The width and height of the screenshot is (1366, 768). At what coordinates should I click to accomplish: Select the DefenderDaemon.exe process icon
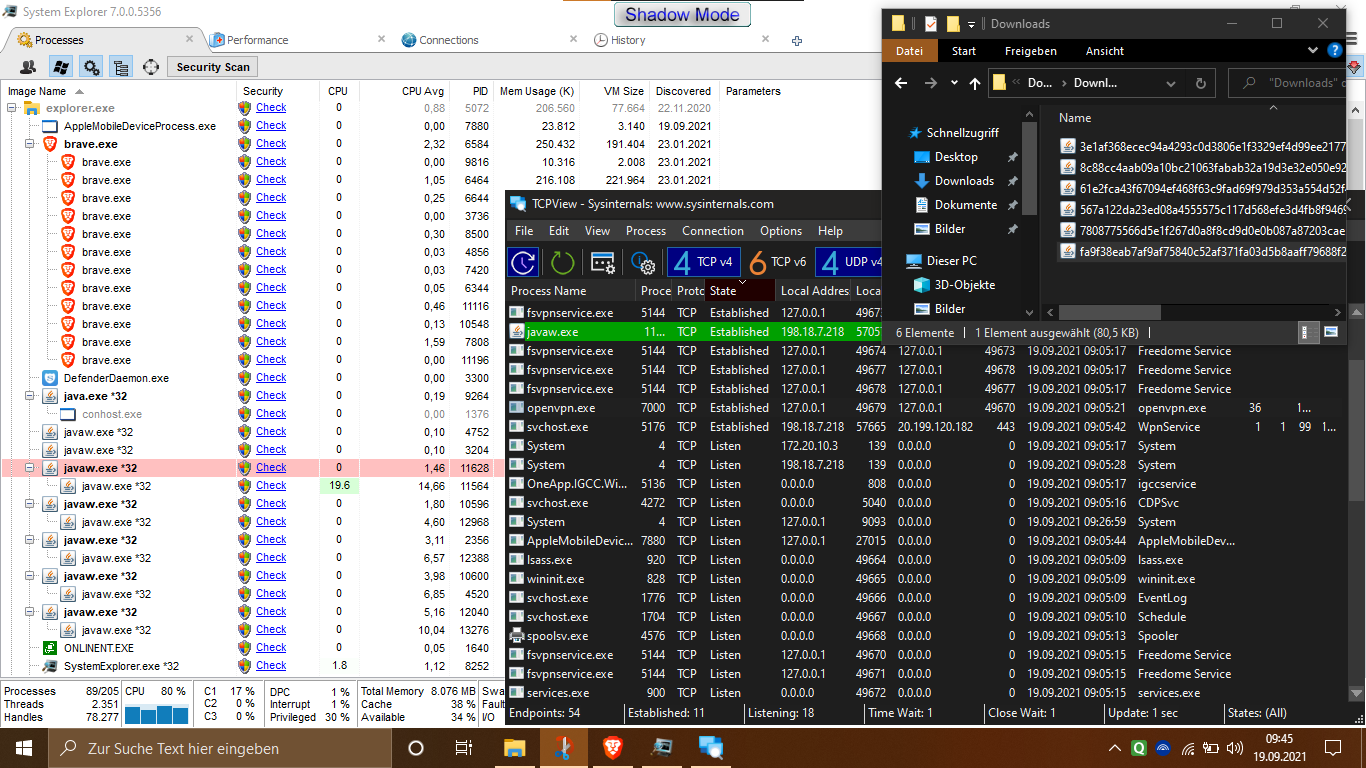point(50,378)
